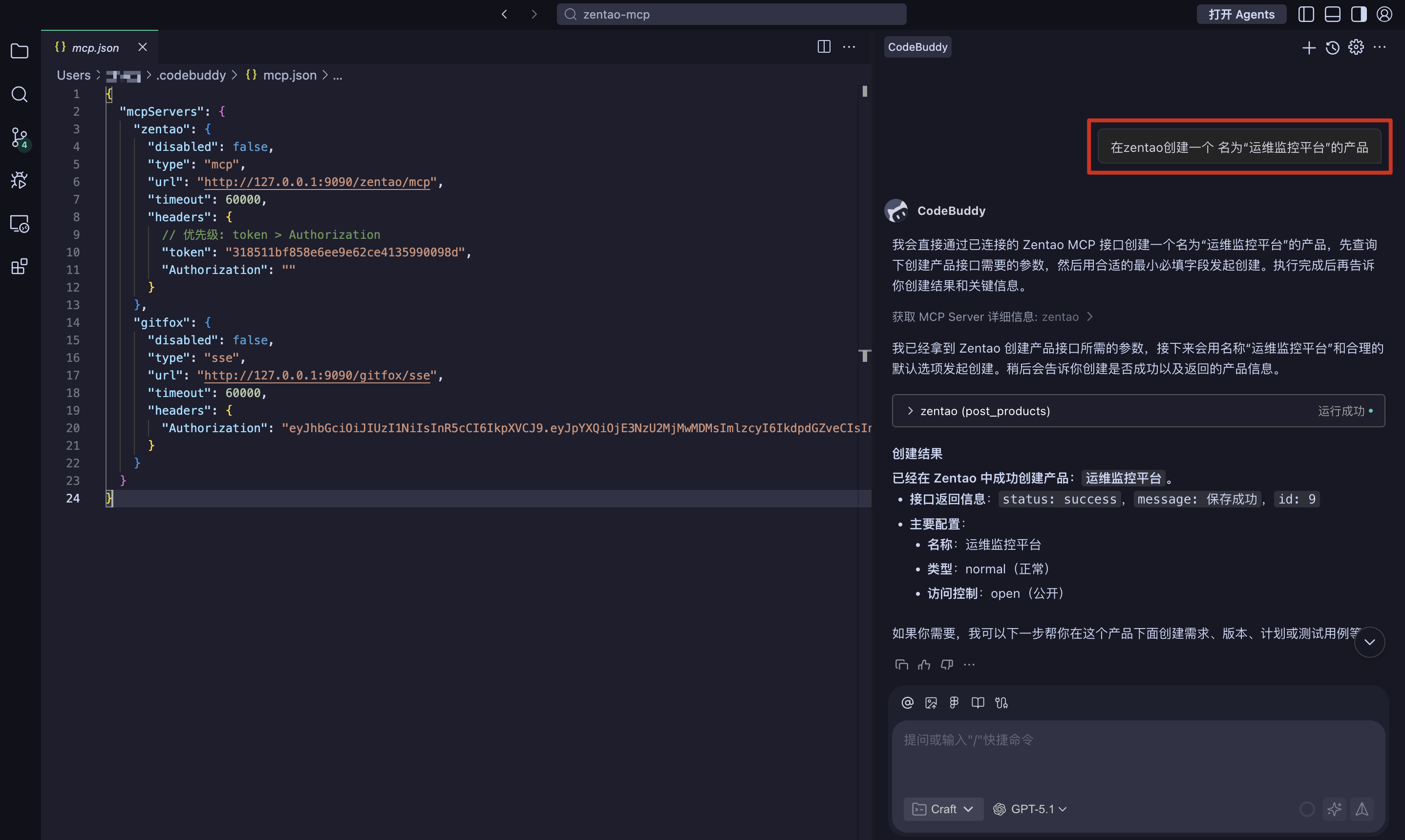Toggle the bottom panel layout button
Viewport: 1405px width, 840px height.
[1333, 14]
